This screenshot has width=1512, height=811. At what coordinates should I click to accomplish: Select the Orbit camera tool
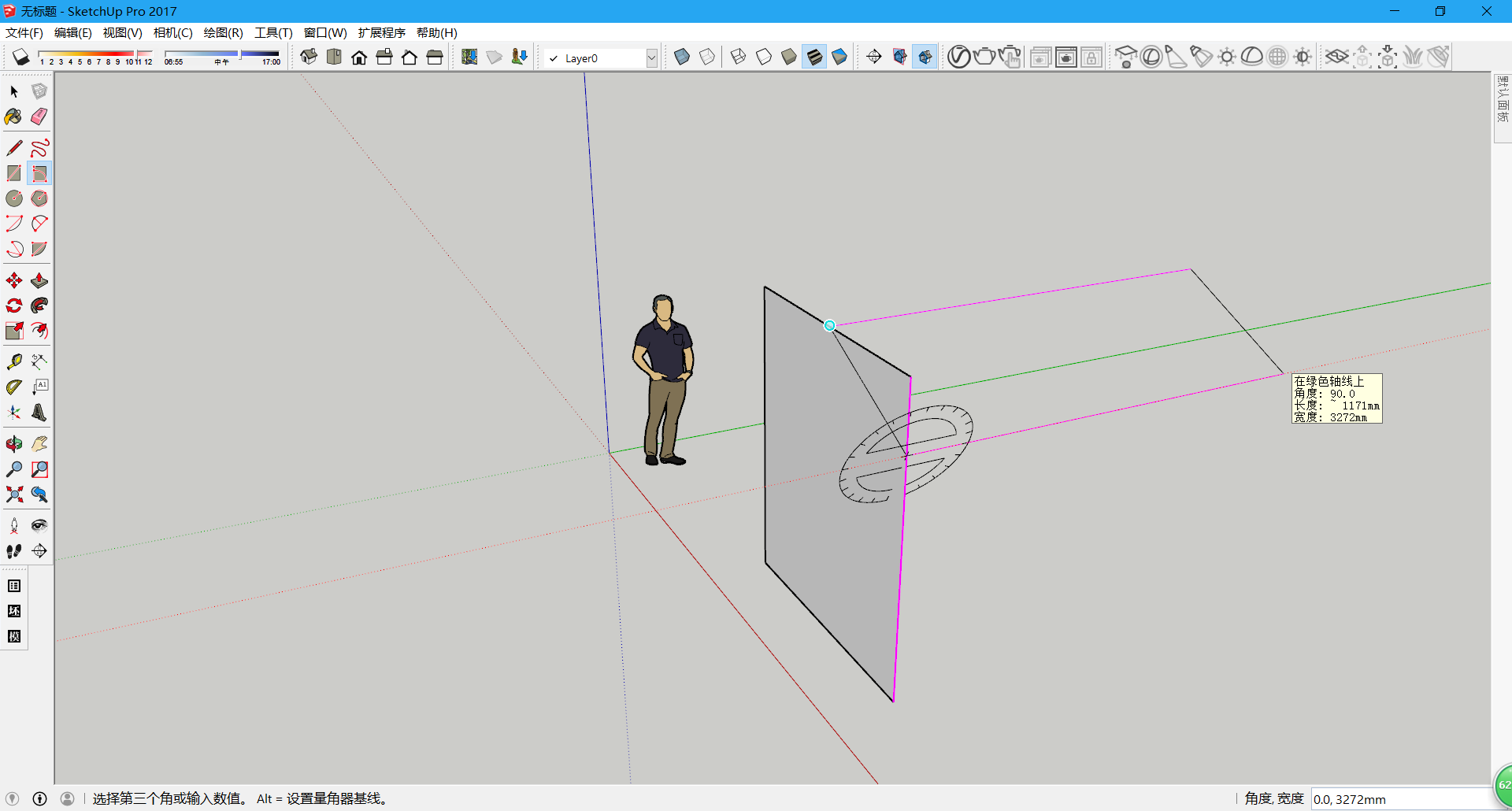(14, 444)
